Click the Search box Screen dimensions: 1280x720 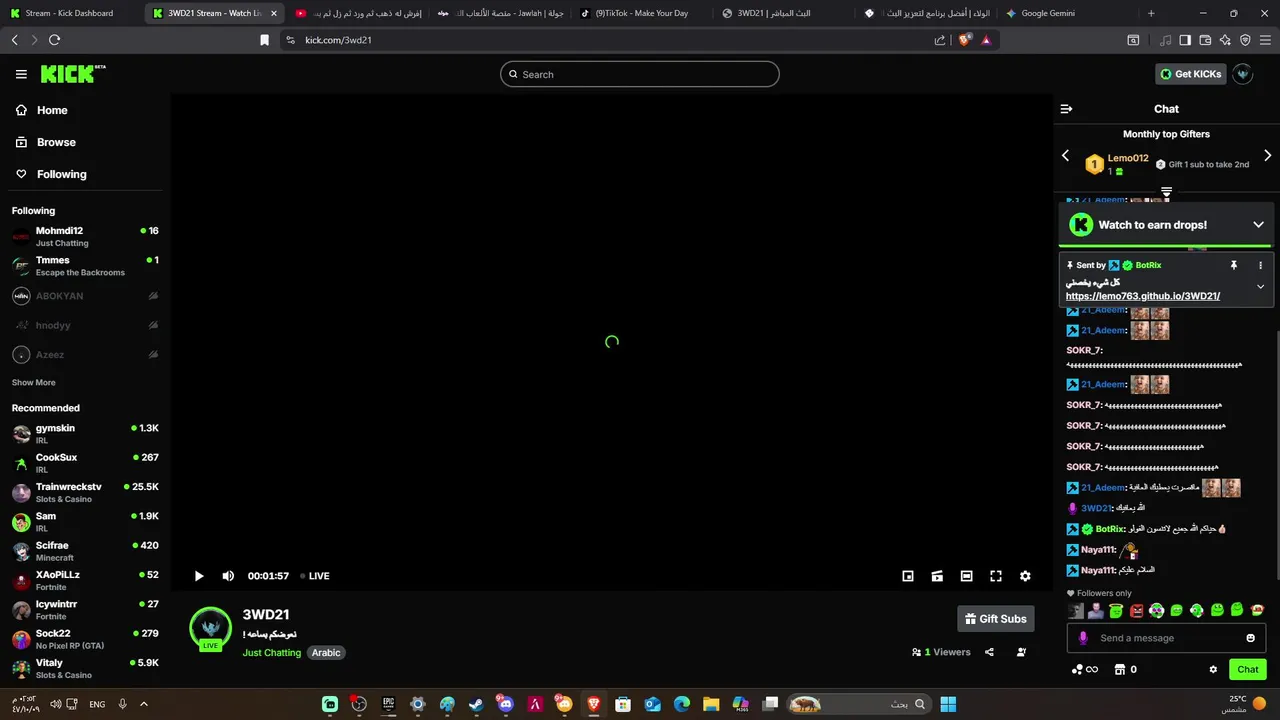[639, 74]
